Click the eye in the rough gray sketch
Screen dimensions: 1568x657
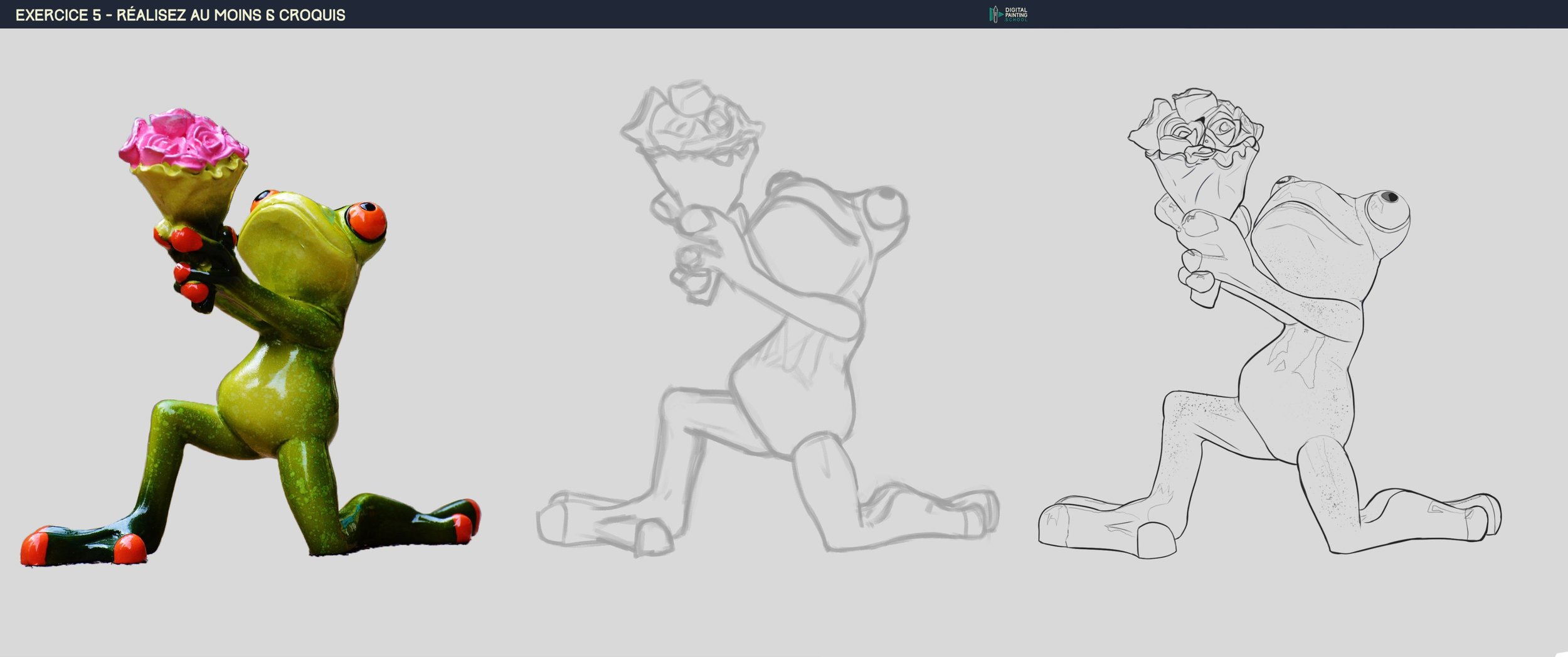[885, 199]
